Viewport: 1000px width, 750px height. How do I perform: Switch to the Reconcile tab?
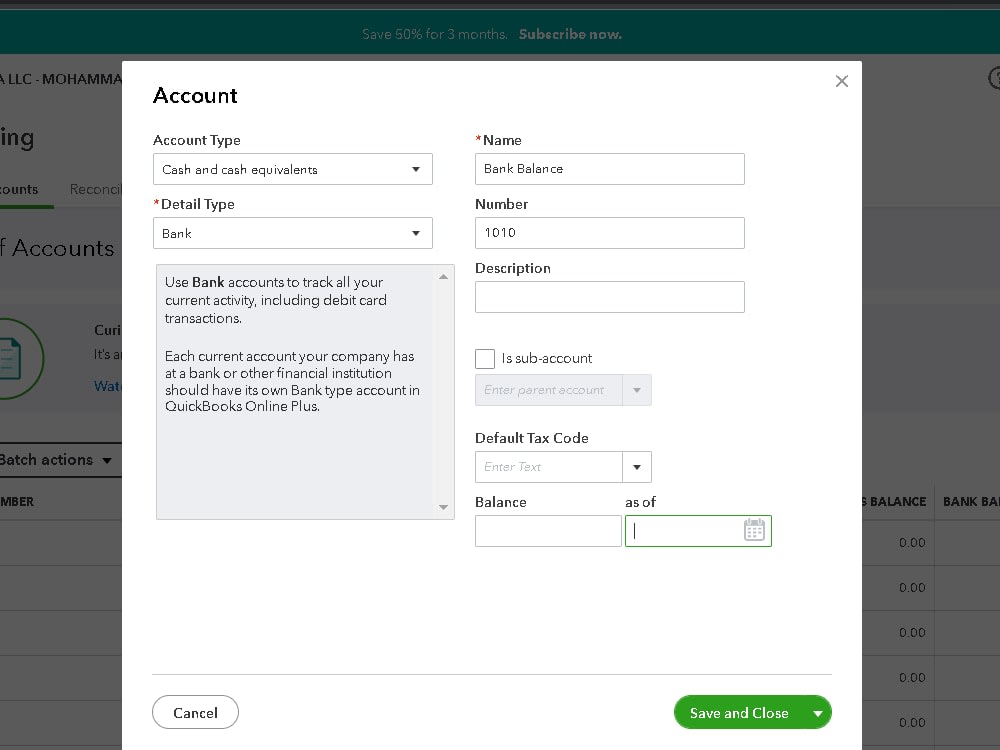[97, 189]
